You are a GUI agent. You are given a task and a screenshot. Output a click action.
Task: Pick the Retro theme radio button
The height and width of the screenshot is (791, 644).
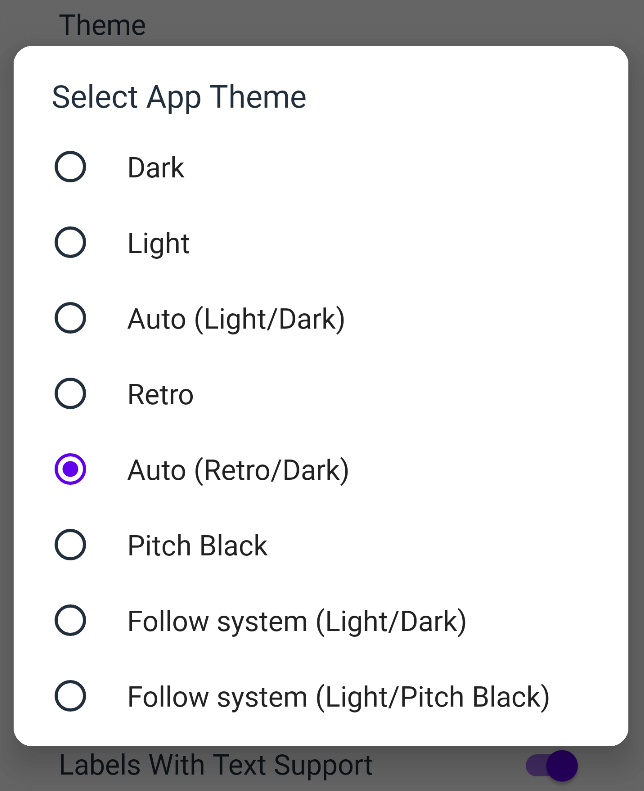[x=70, y=393]
